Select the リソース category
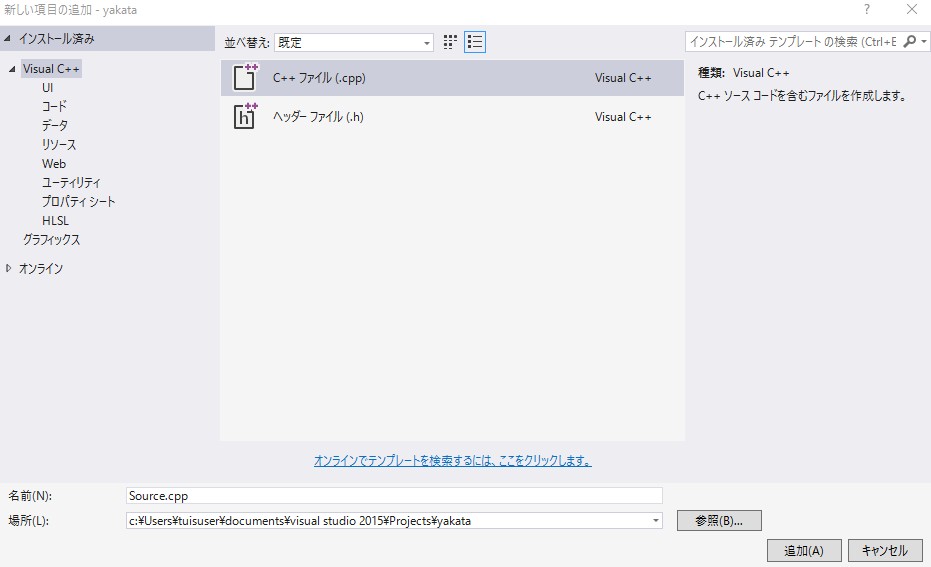This screenshot has width=931, height=567. click(x=59, y=145)
